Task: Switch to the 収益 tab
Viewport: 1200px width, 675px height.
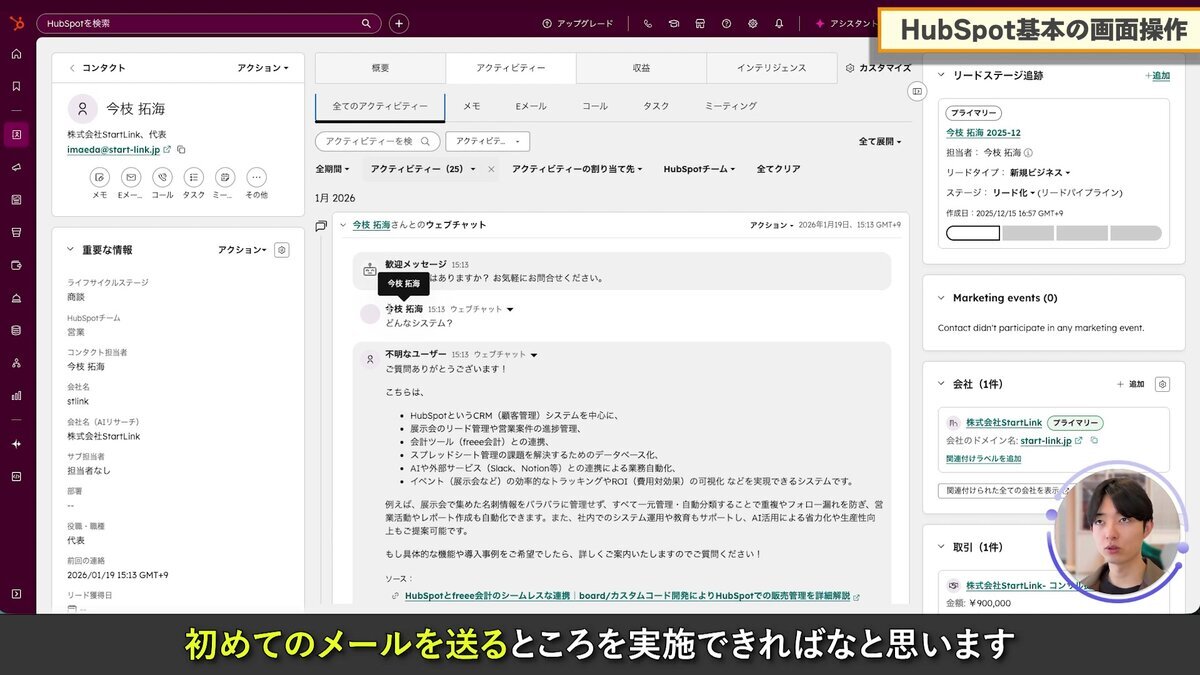Action: (x=641, y=68)
